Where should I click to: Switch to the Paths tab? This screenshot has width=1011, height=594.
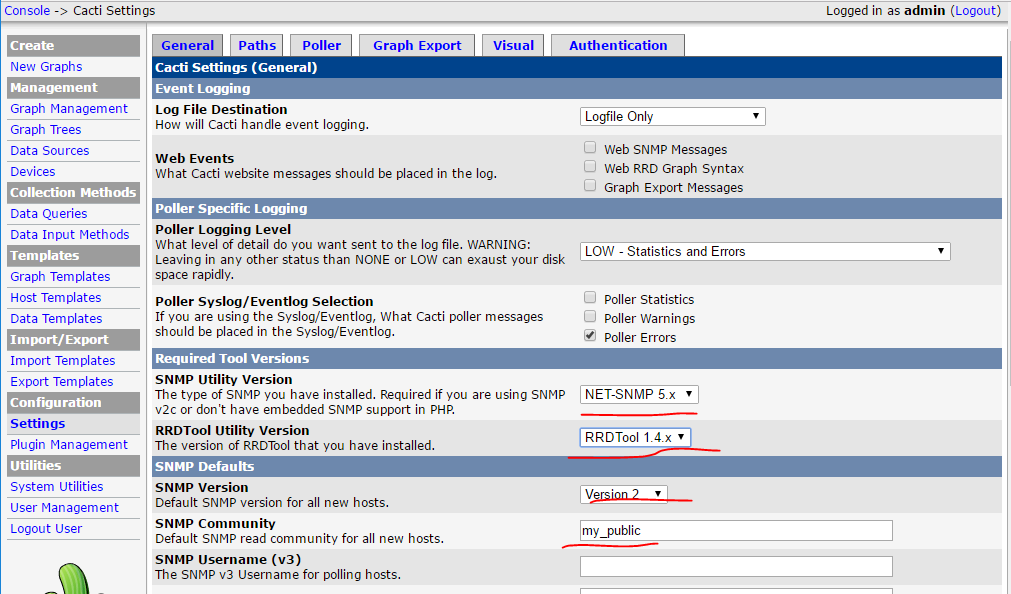click(x=257, y=45)
